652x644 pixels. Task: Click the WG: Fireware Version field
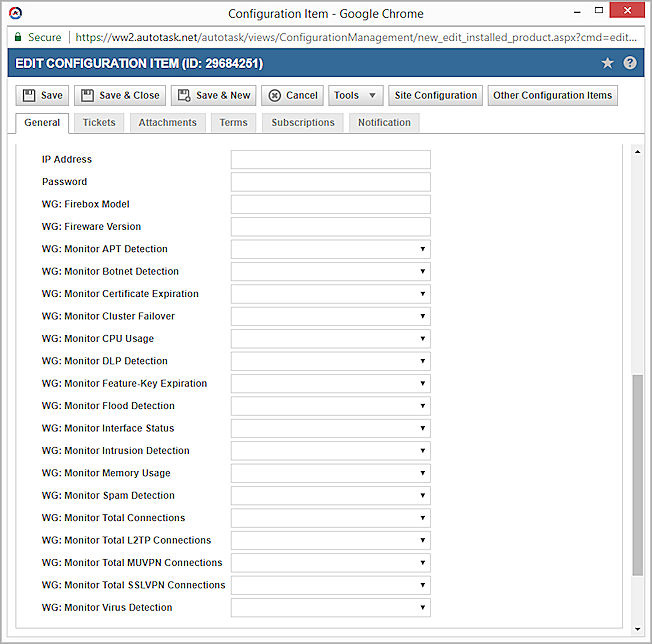point(331,227)
